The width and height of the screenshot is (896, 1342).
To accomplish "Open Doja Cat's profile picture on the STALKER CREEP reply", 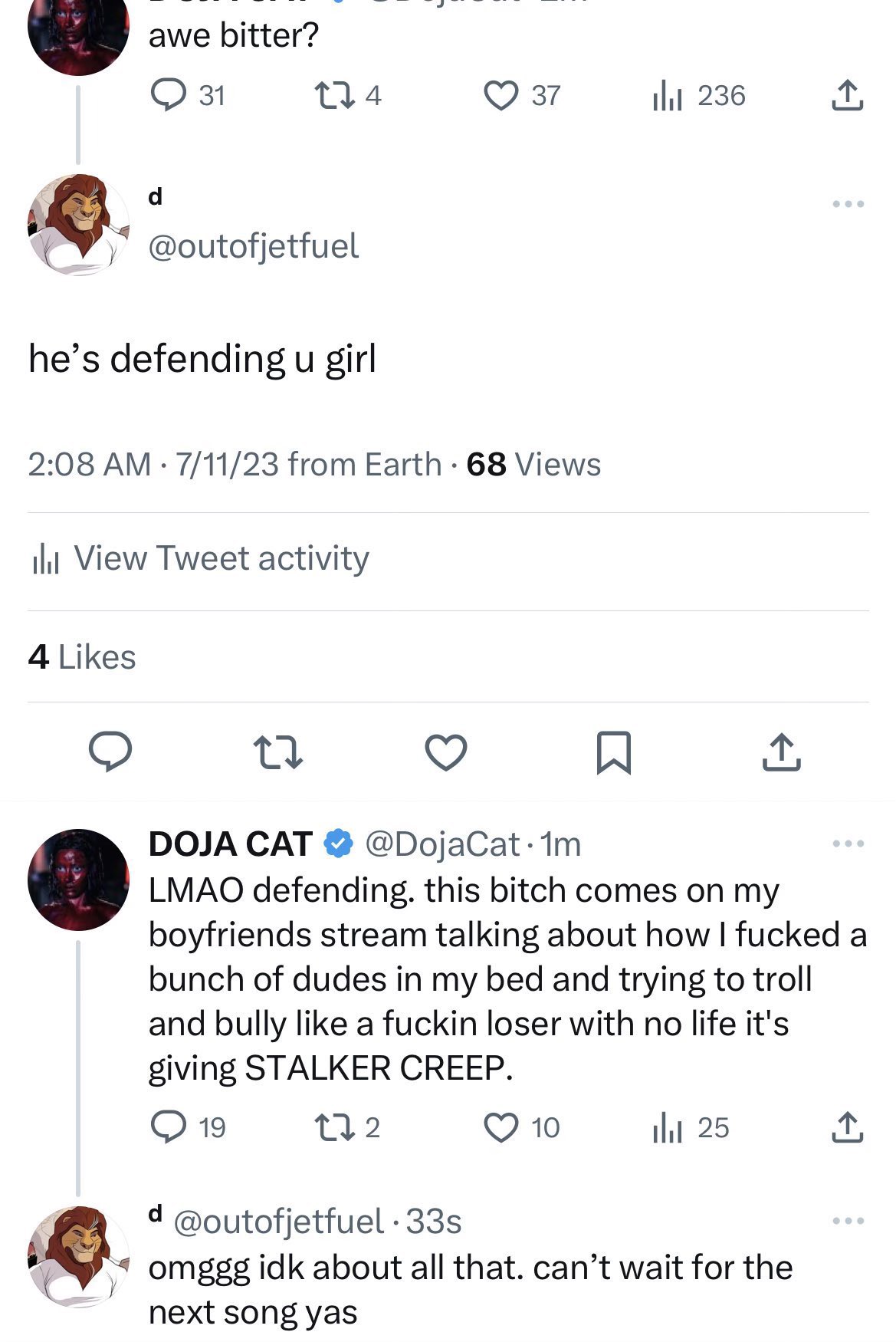I will [x=78, y=880].
